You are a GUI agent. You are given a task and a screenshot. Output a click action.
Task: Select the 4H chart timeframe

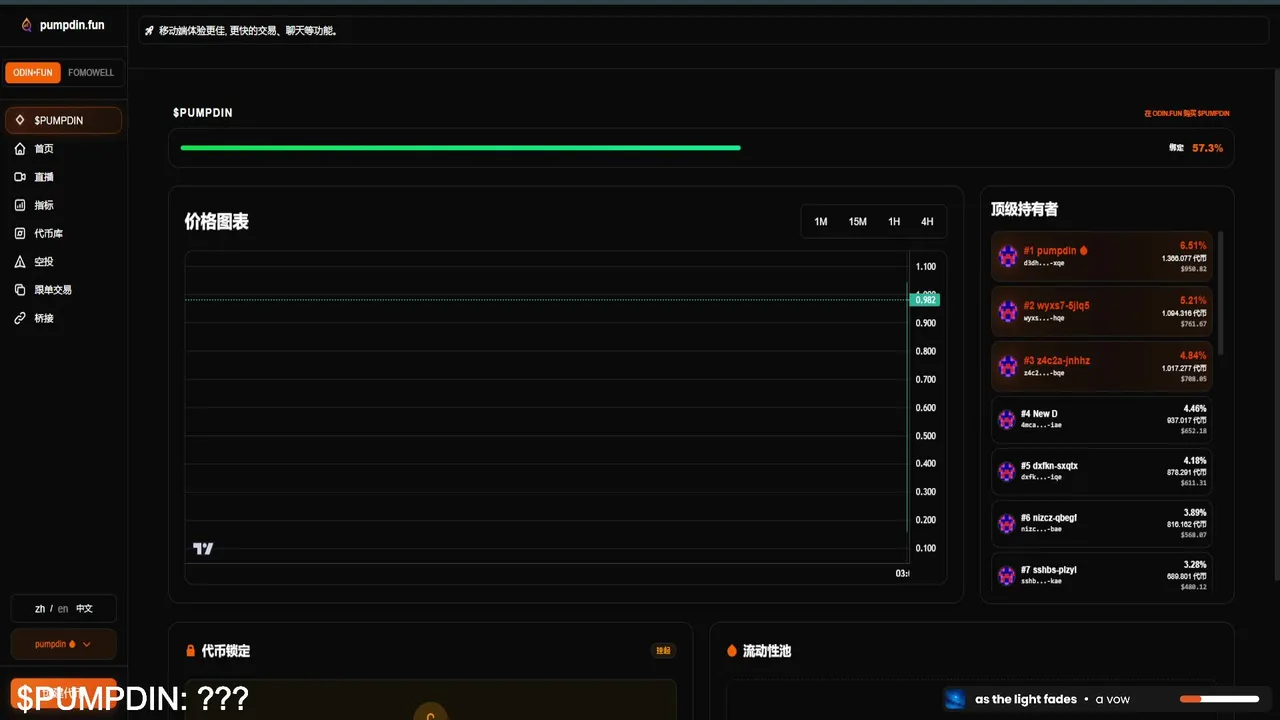point(927,222)
